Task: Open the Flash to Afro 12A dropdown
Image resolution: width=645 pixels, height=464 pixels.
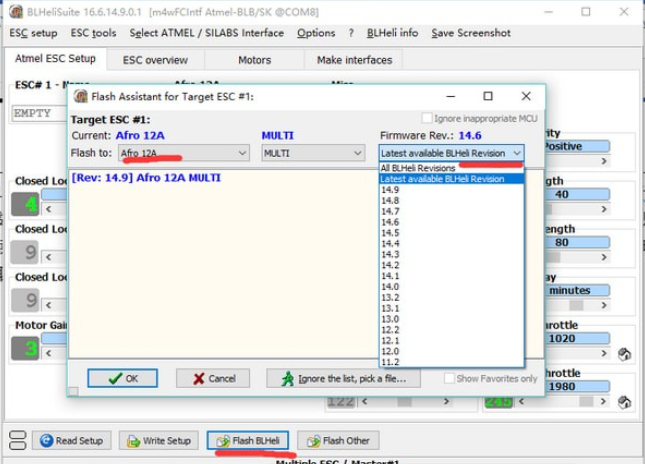Action: coord(183,153)
